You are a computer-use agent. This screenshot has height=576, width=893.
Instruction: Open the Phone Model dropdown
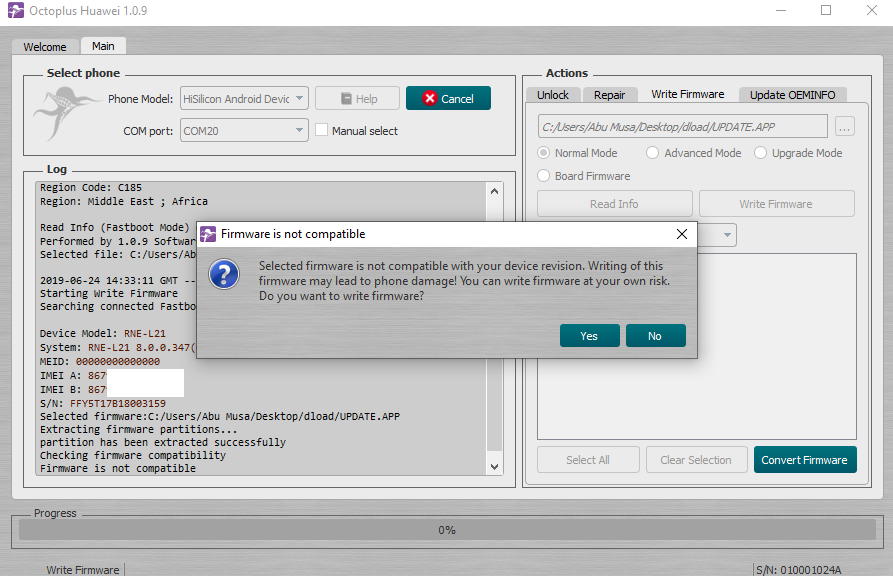[244, 99]
